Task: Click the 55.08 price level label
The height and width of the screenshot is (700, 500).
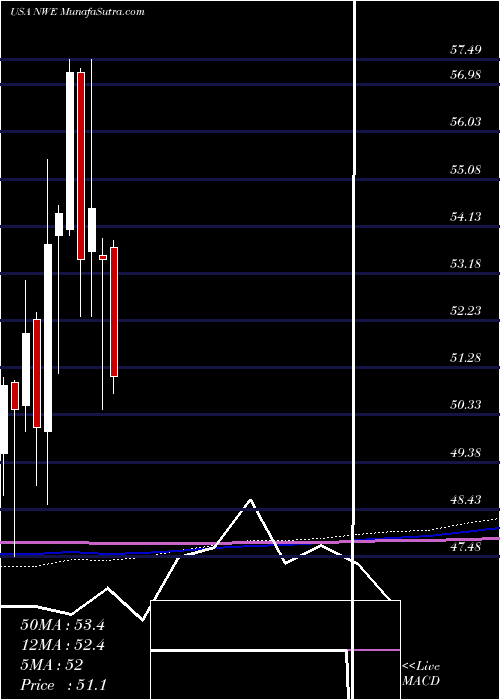Action: [466, 169]
